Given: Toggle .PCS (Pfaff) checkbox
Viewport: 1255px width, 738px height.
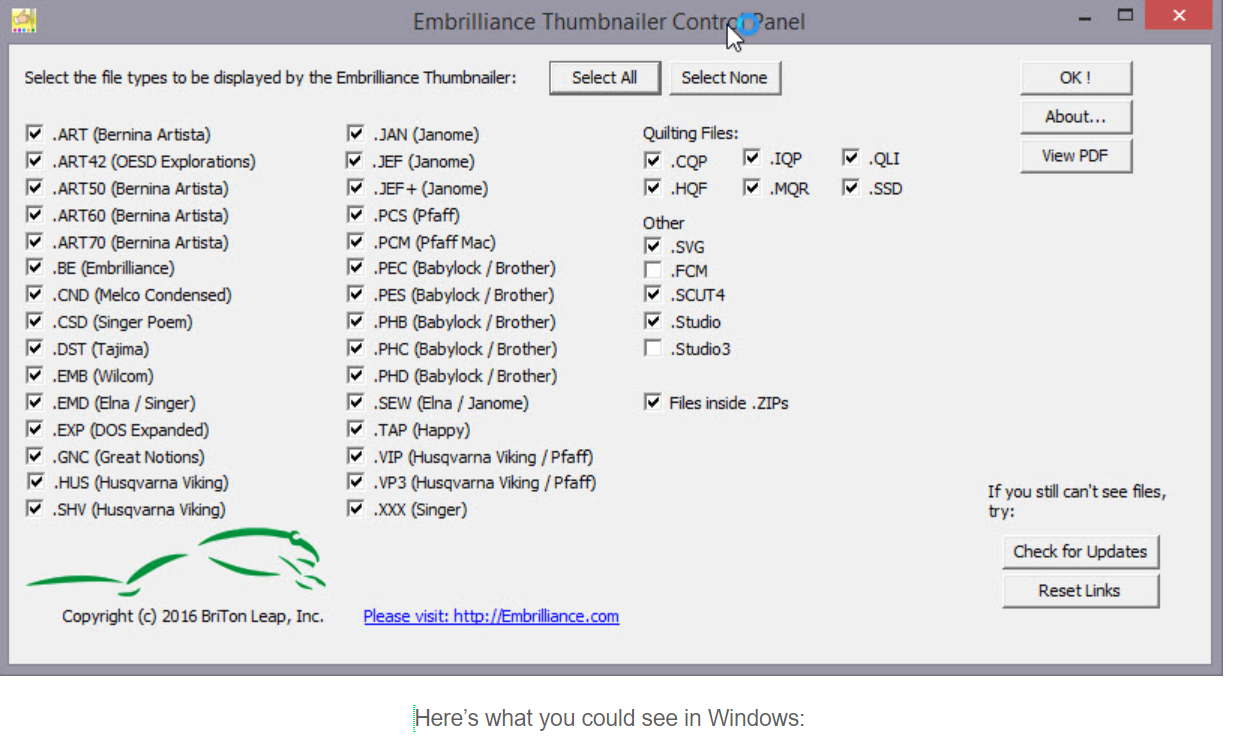Looking at the screenshot, I should click(355, 214).
